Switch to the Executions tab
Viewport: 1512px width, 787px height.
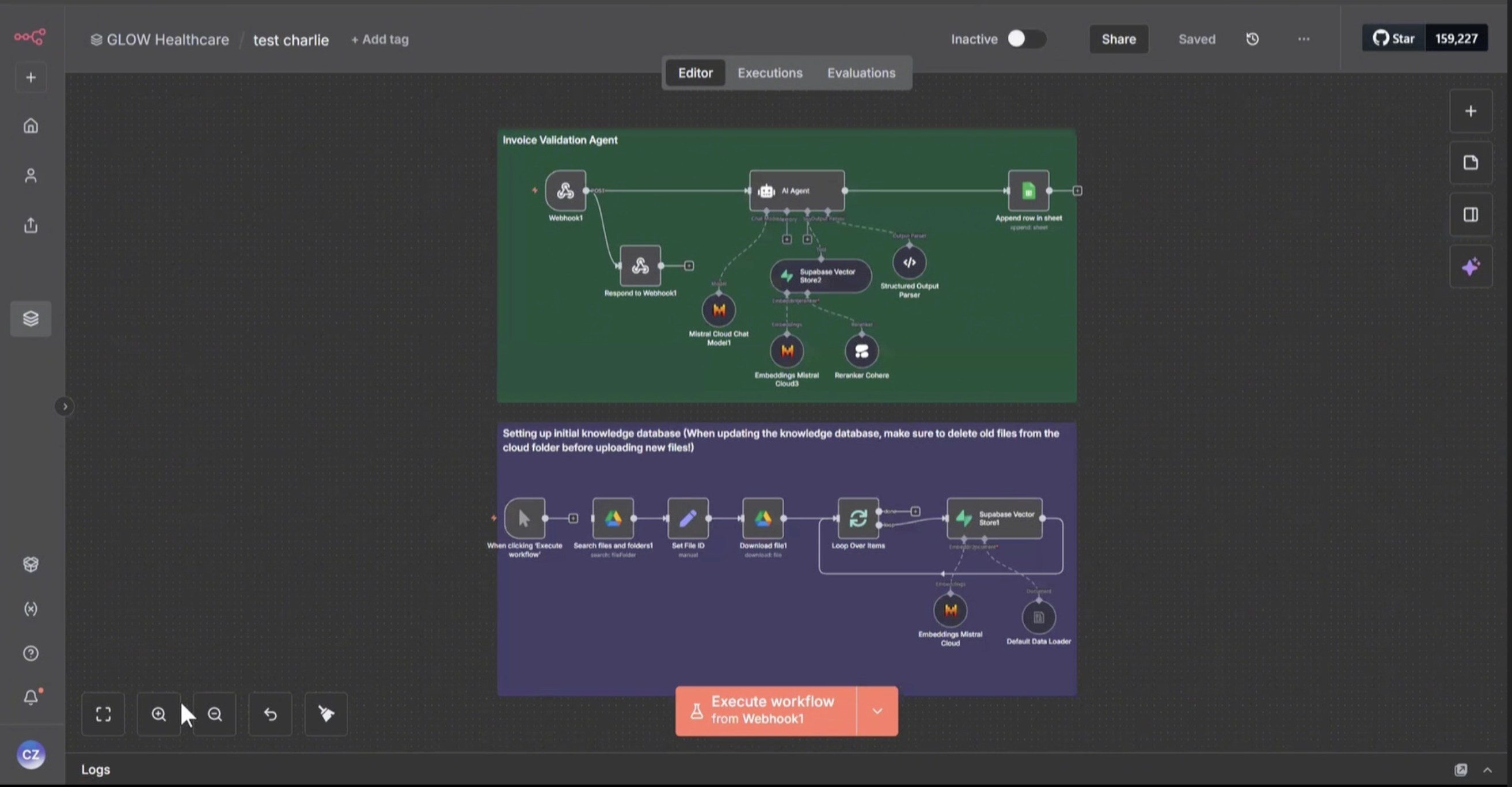tap(769, 73)
